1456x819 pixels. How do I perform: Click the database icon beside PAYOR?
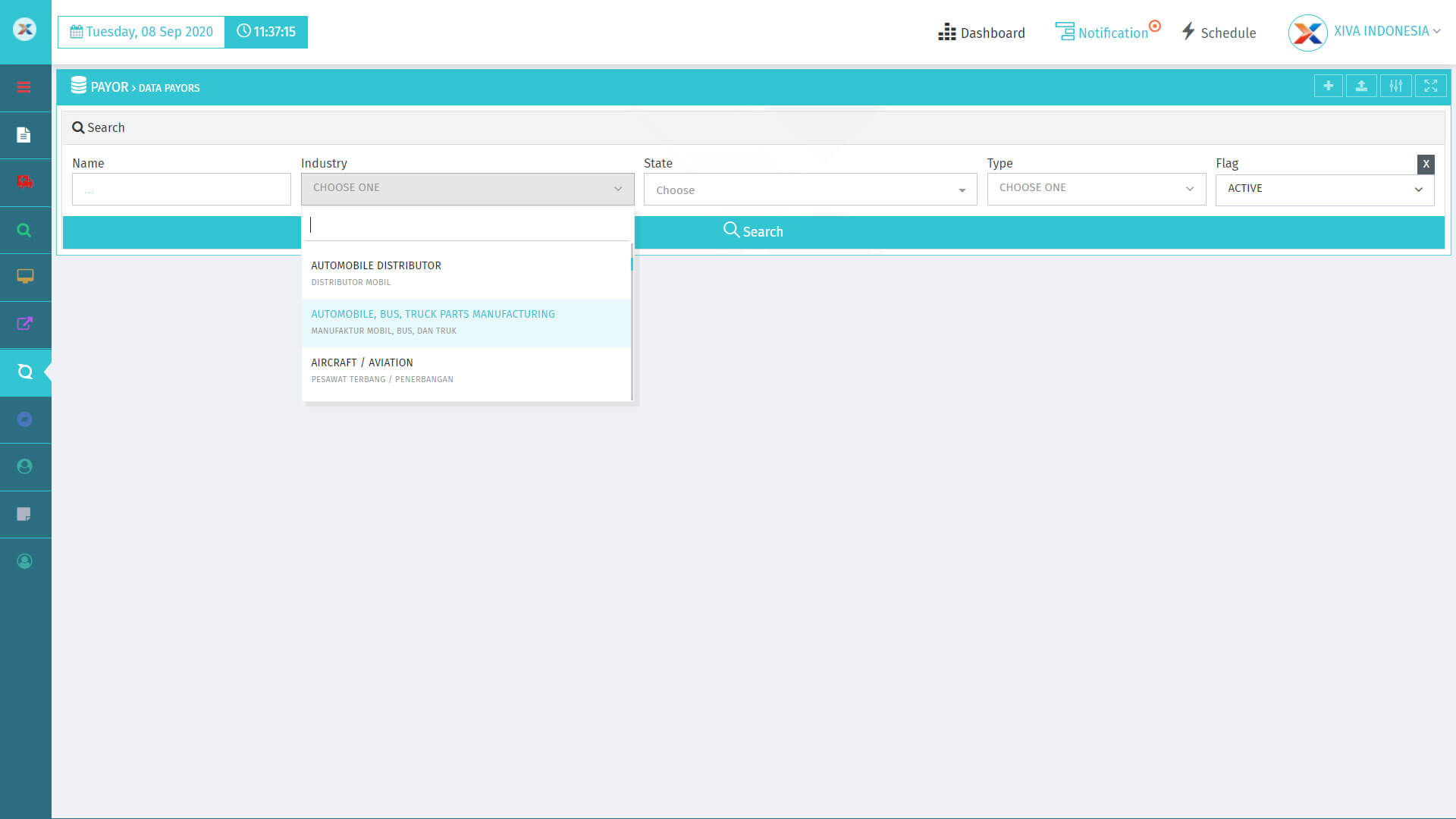pos(79,86)
